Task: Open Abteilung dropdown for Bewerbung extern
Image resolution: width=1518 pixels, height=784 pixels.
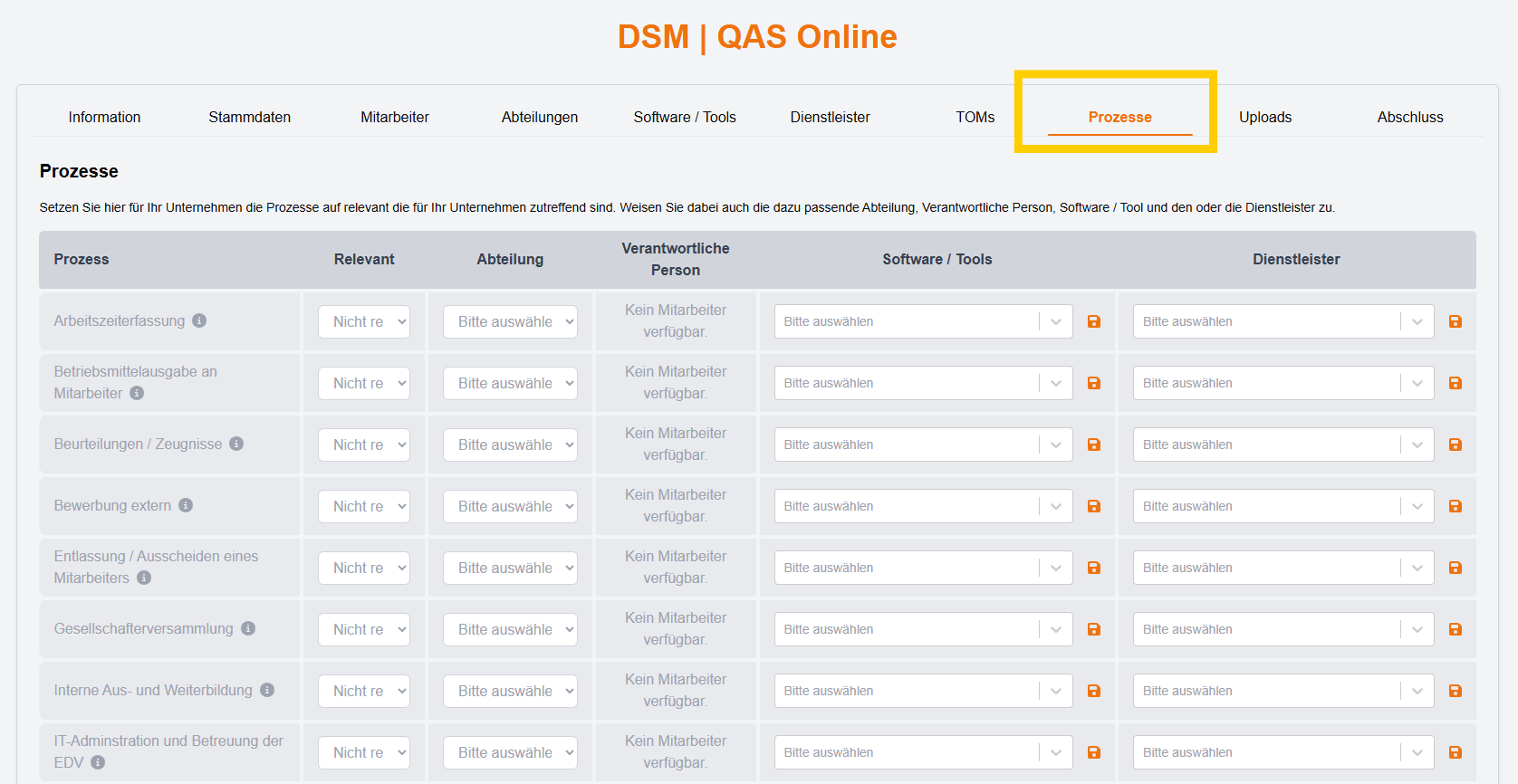Action: click(510, 506)
